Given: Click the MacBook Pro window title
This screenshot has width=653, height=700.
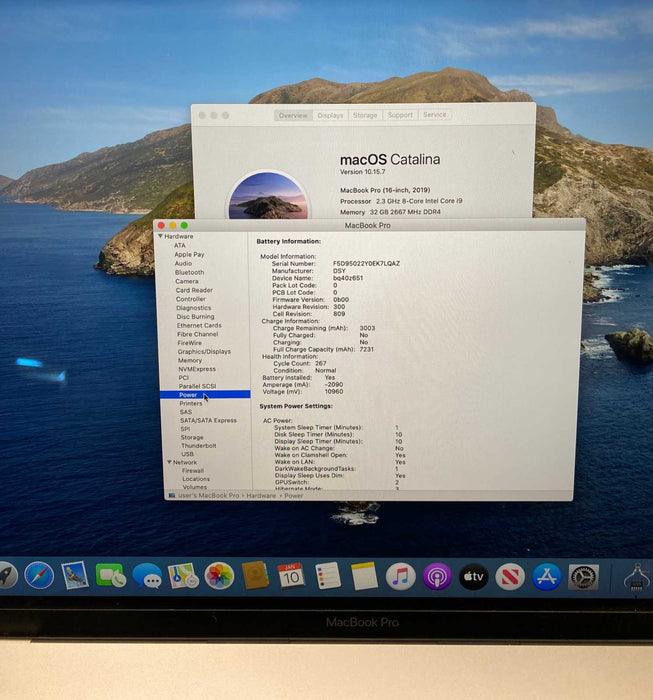Looking at the screenshot, I should (x=368, y=225).
